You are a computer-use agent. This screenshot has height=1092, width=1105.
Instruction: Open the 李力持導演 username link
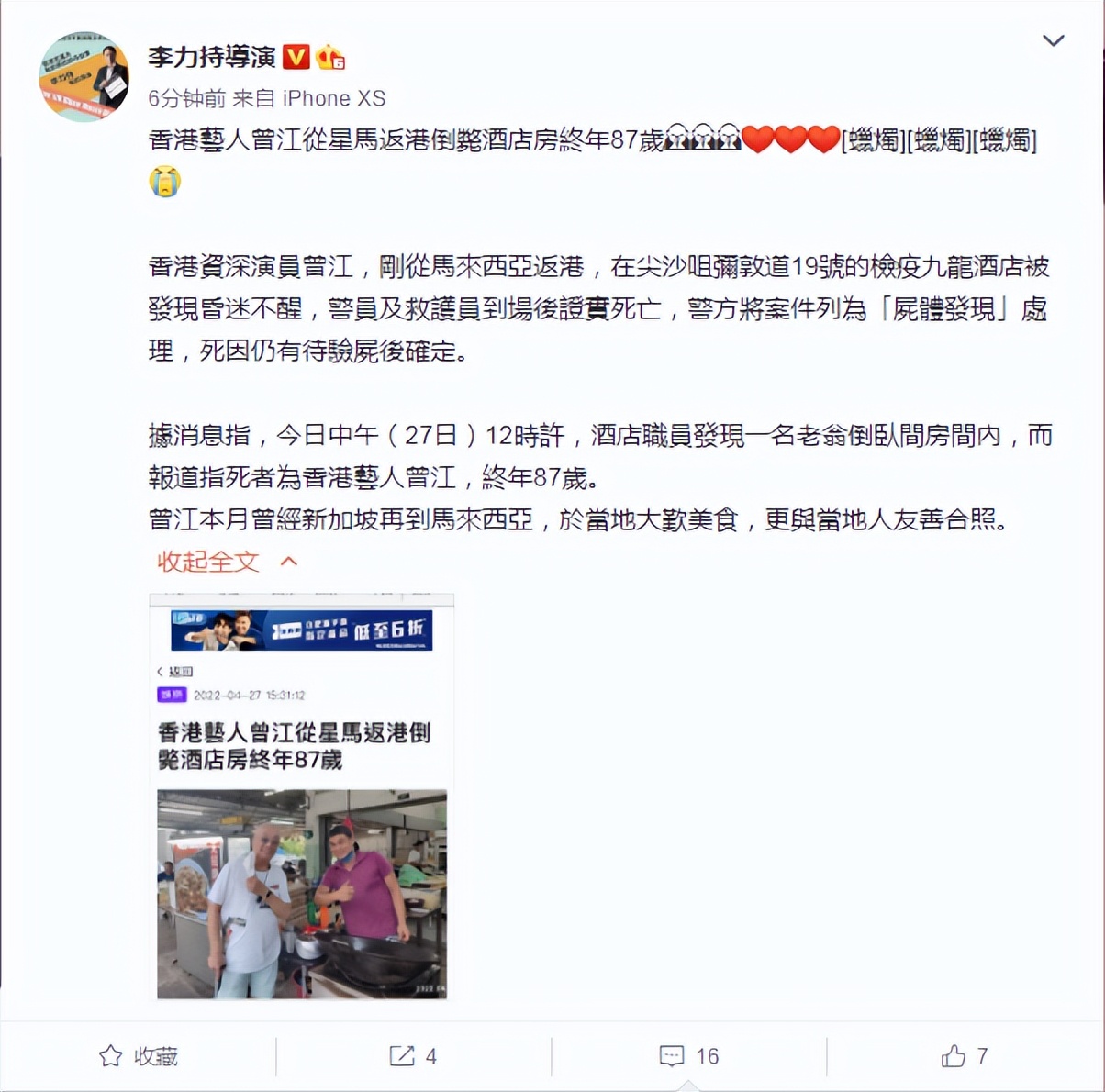coord(212,57)
